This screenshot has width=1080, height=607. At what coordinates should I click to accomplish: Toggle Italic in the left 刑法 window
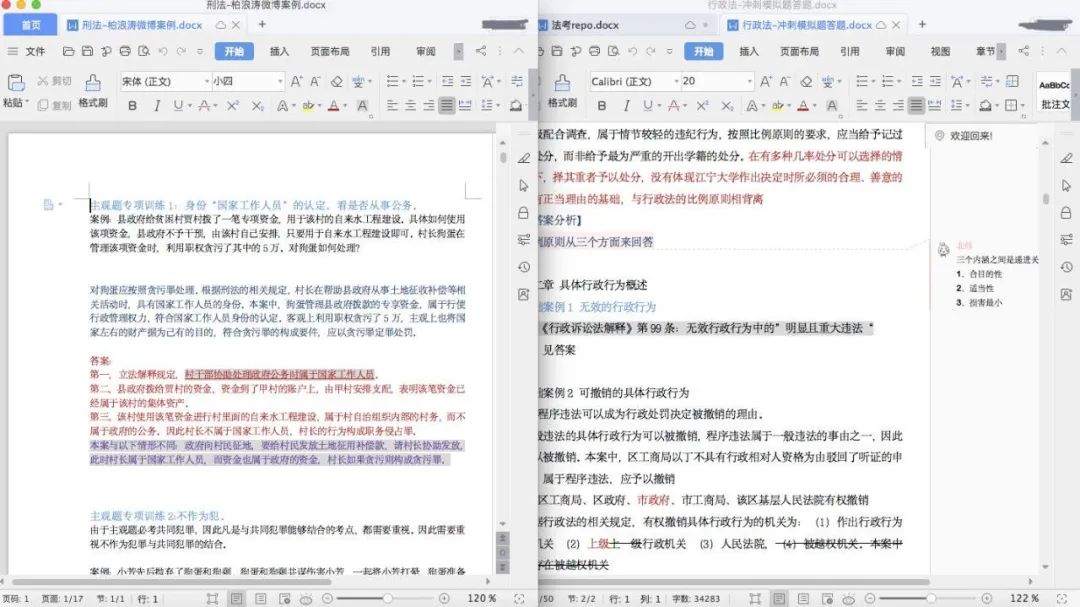pos(156,105)
